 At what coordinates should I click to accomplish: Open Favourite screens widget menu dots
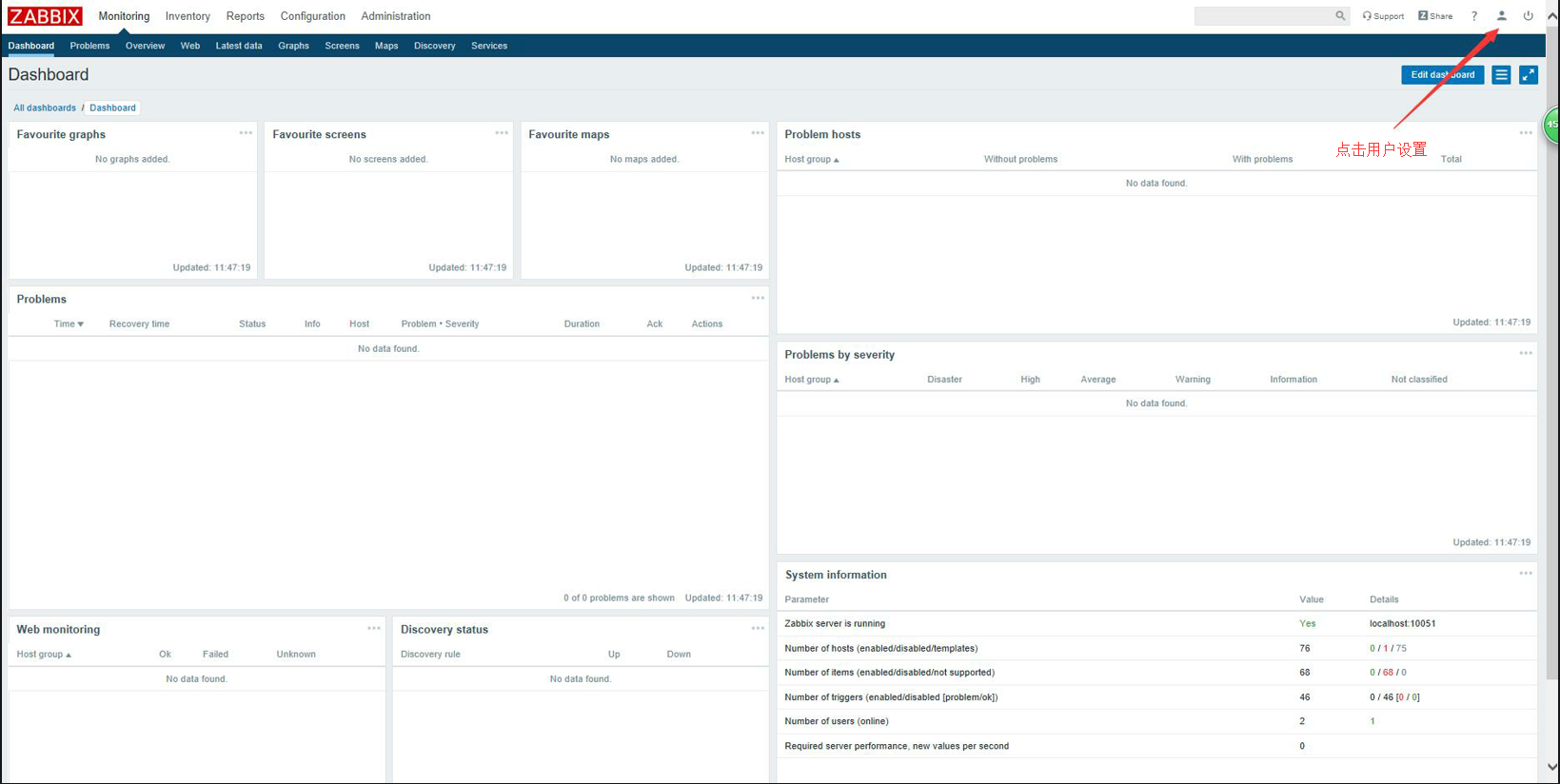click(x=502, y=133)
